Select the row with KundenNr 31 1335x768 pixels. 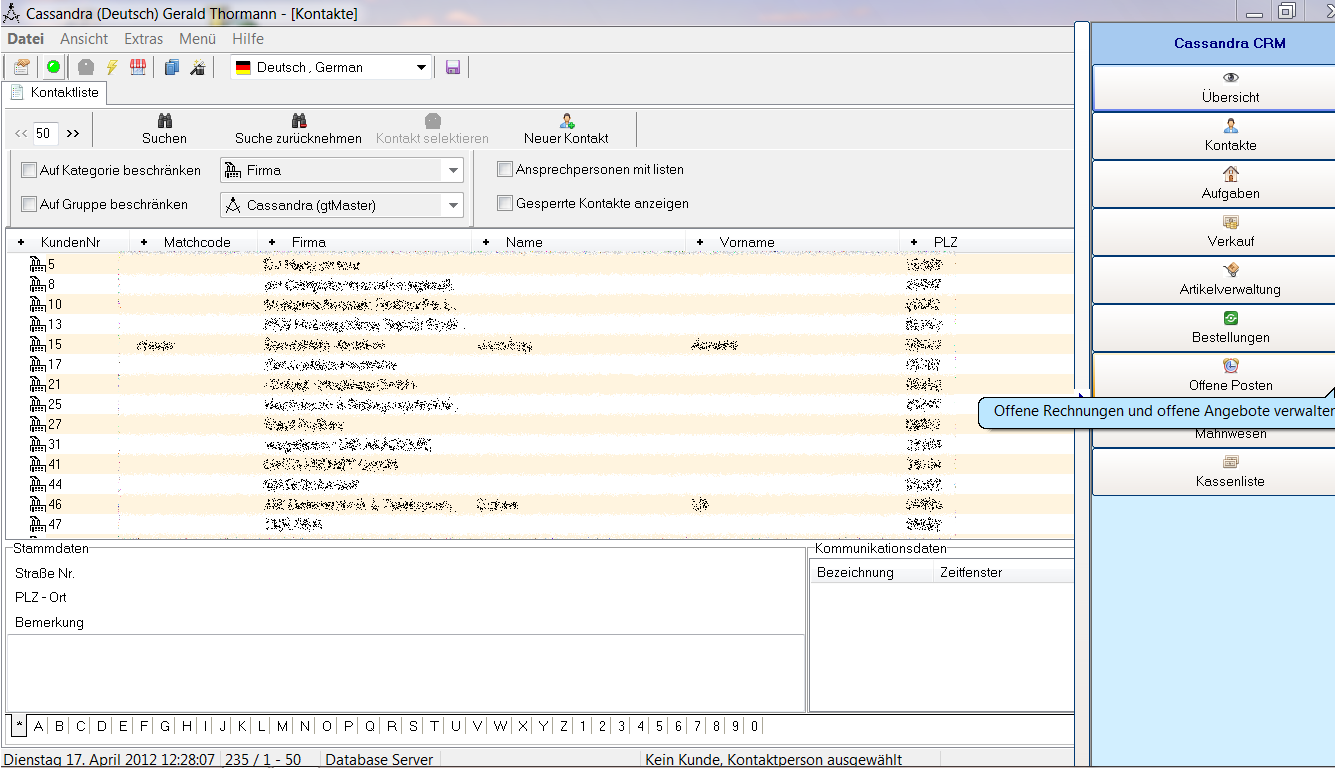pyautogui.click(x=540, y=445)
